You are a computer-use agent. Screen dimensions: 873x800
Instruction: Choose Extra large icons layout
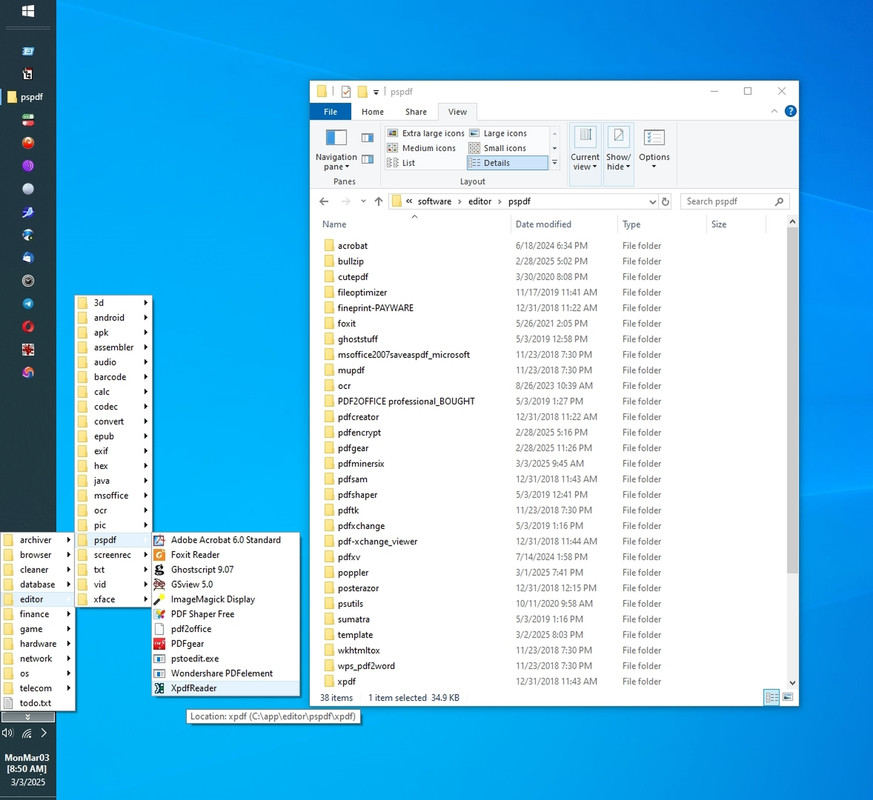(x=426, y=133)
